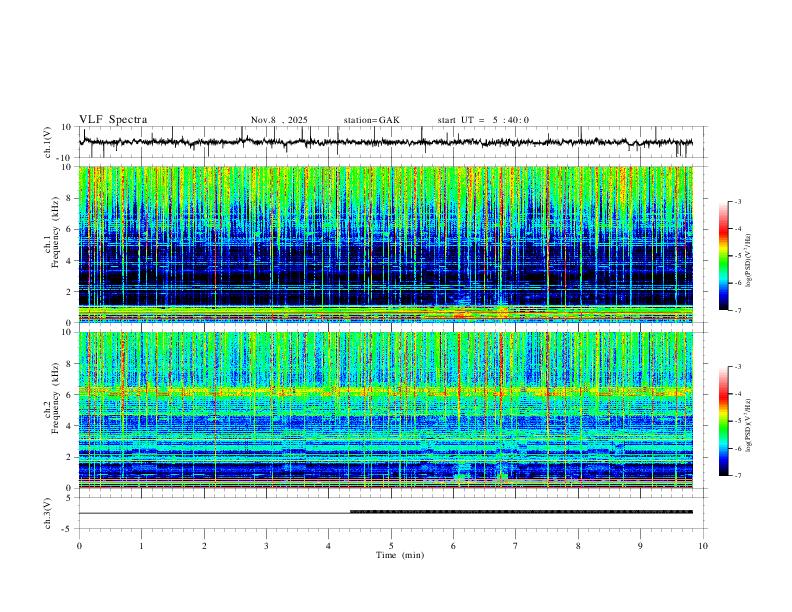This screenshot has height=612, width=792.
Task: Click the ch.2 PSD color scale bar
Action: click(723, 421)
